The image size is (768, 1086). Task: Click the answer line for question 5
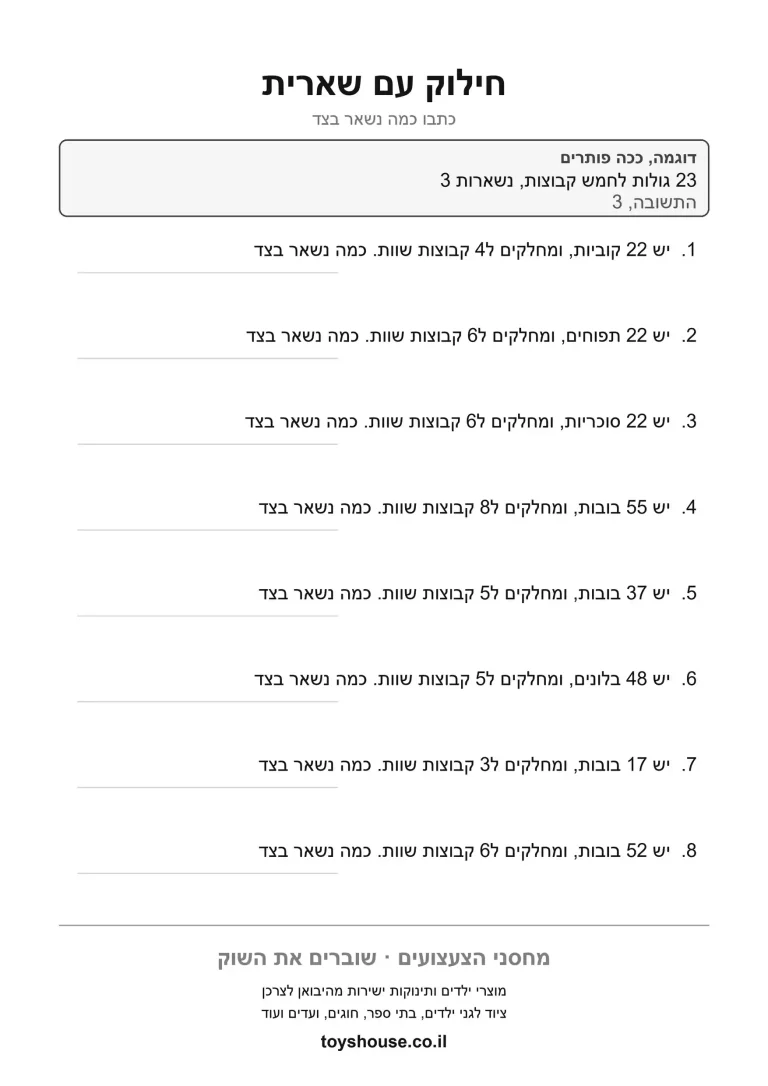click(208, 616)
